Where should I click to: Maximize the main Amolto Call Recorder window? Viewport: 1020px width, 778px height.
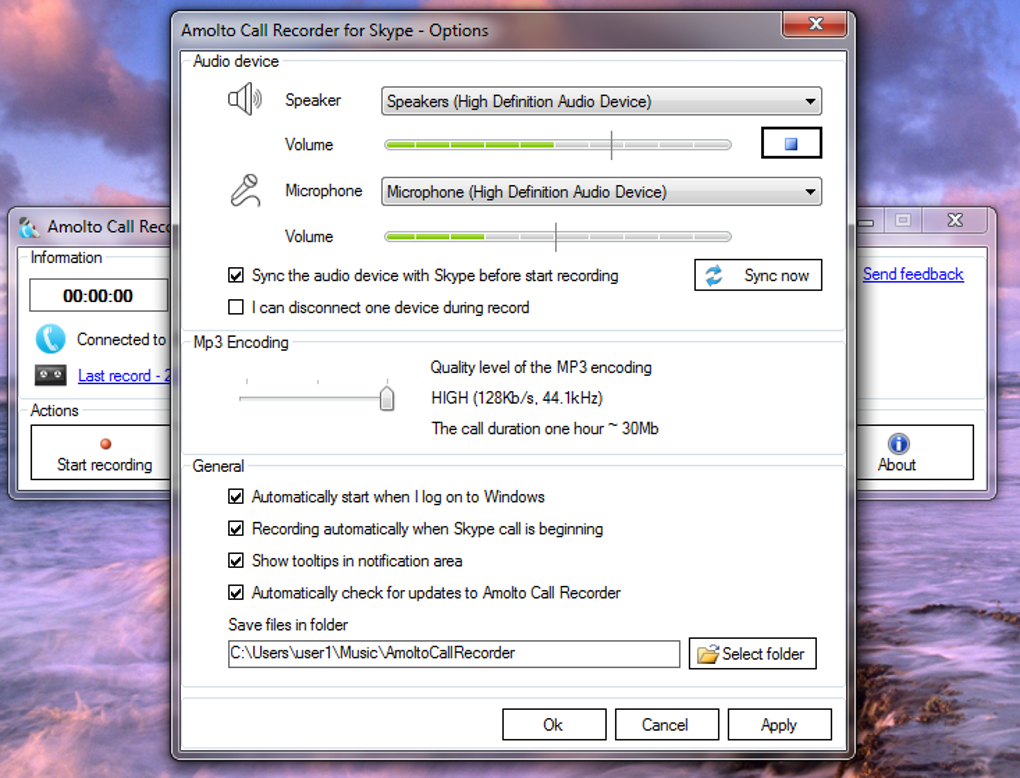[904, 221]
